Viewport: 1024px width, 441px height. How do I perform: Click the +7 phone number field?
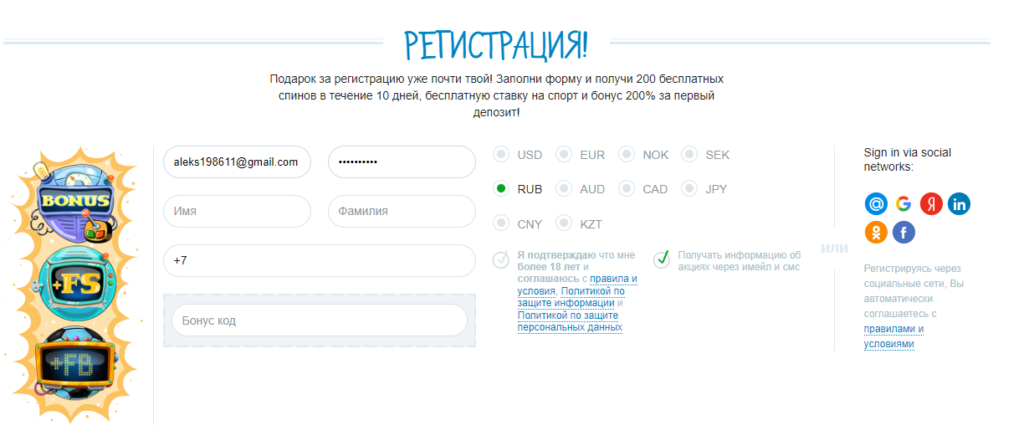(319, 261)
